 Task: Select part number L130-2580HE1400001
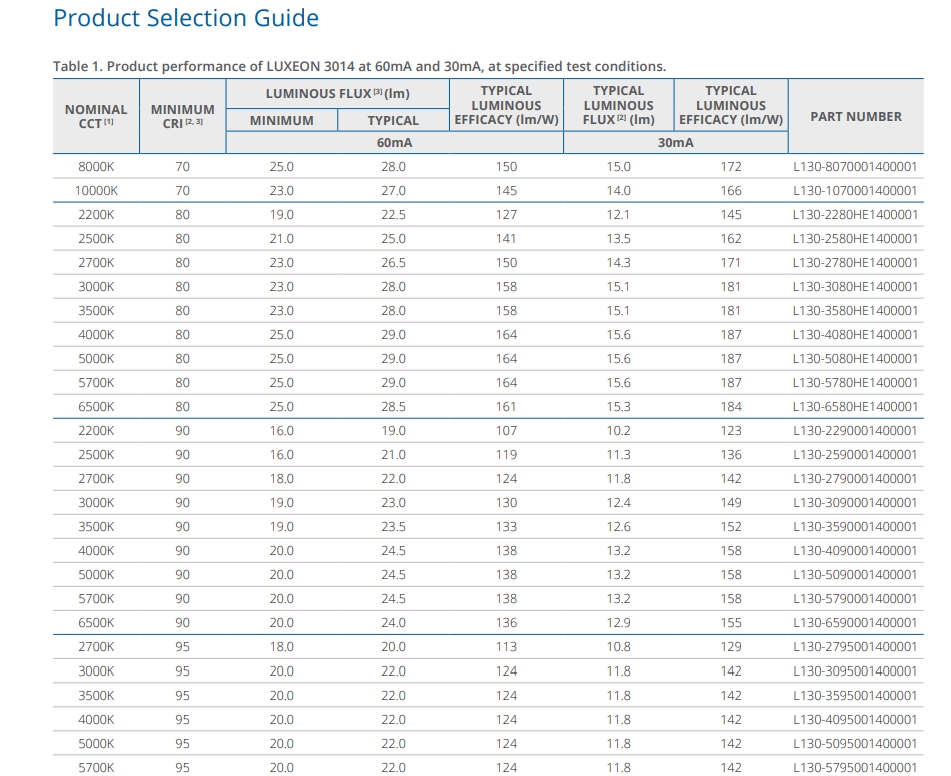click(x=855, y=238)
